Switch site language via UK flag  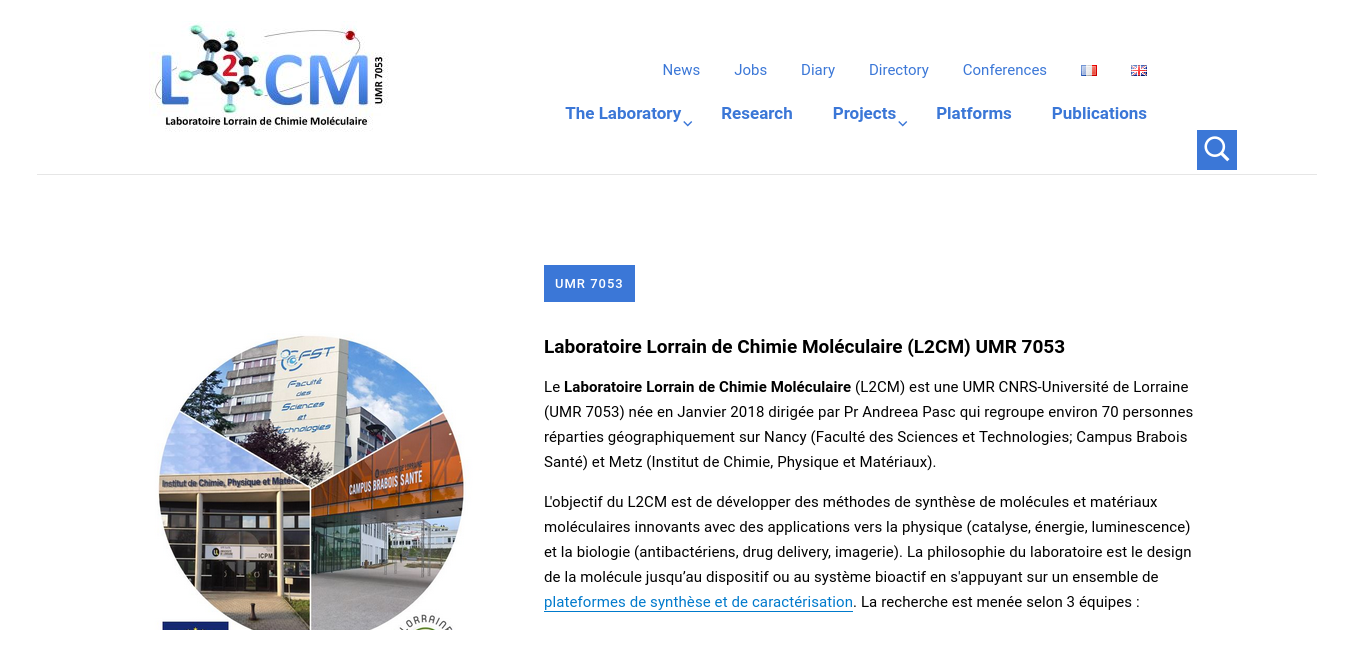click(x=1139, y=70)
